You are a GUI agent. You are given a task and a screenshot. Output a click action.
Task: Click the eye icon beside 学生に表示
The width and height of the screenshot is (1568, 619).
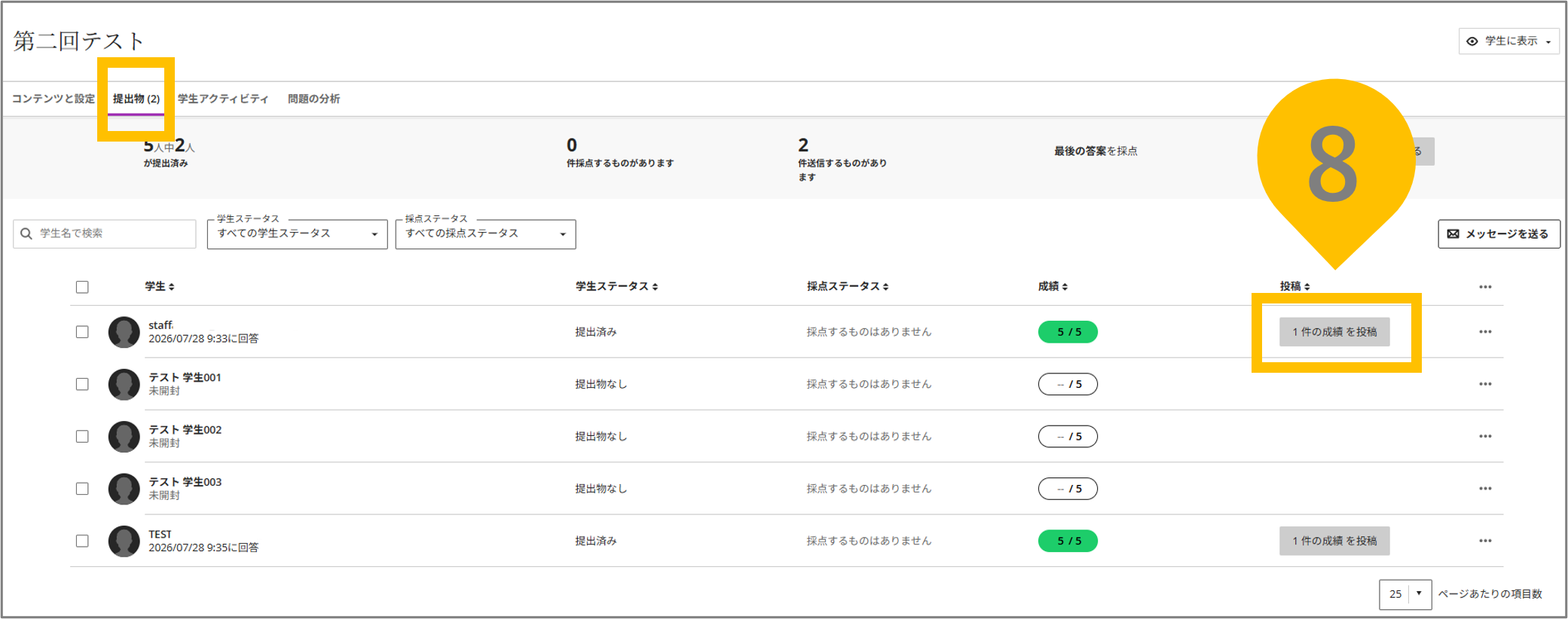coord(1472,41)
